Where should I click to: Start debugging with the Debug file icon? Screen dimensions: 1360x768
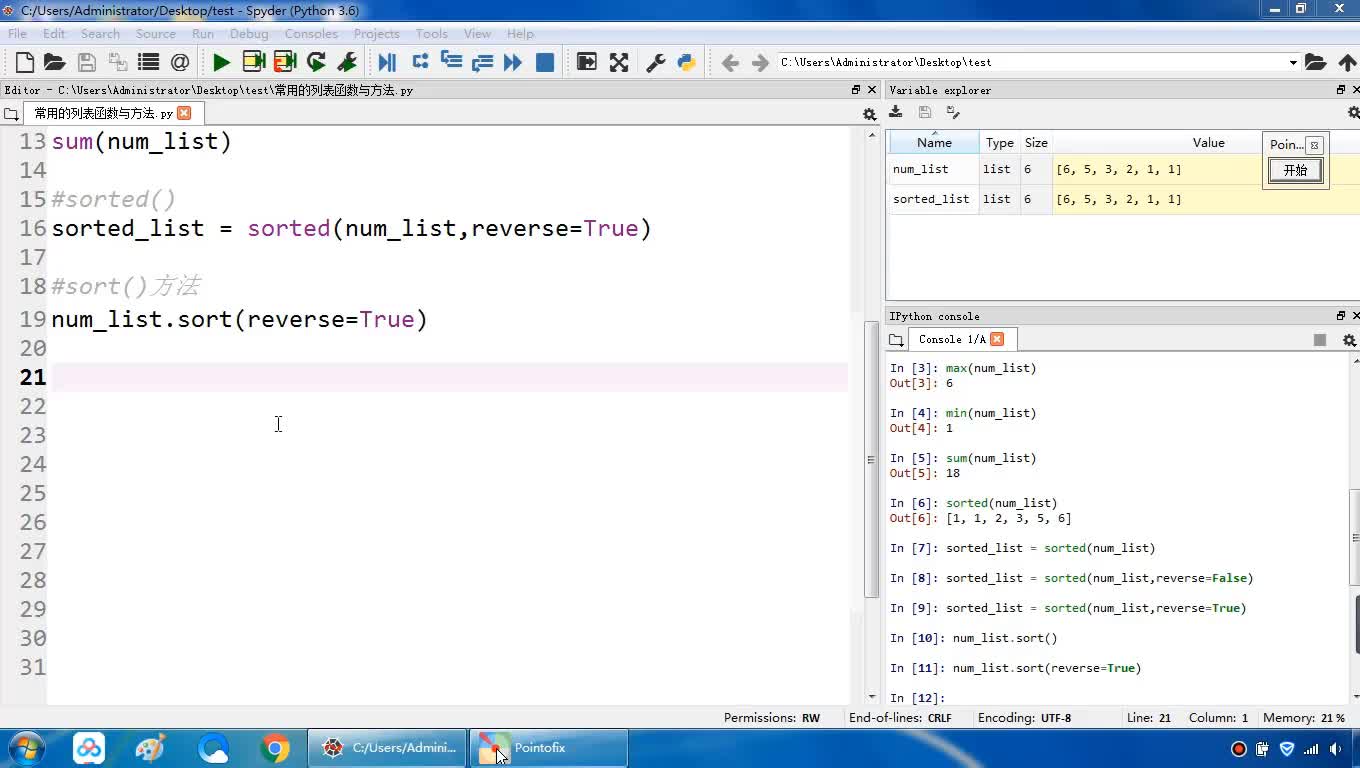[x=387, y=62]
